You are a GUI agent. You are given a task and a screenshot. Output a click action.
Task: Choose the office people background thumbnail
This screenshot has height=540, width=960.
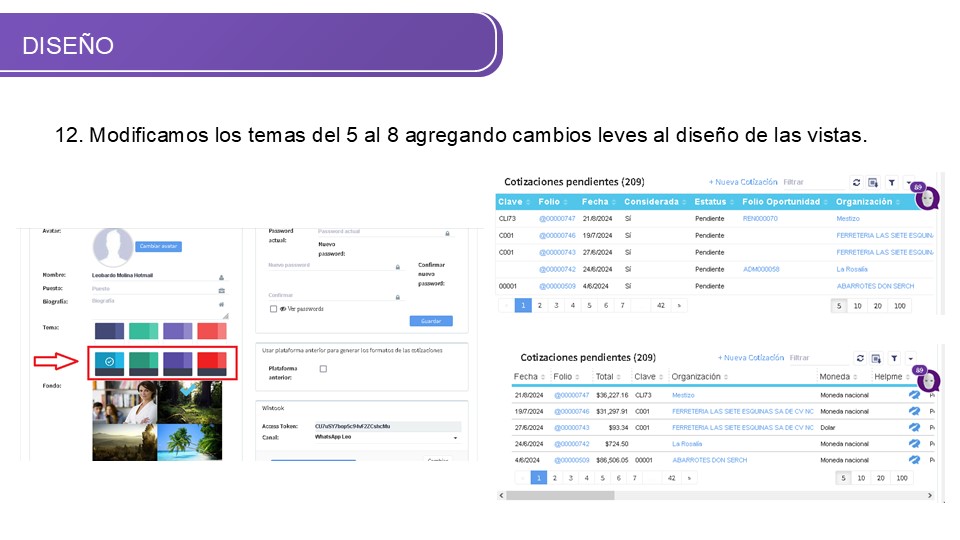125,402
